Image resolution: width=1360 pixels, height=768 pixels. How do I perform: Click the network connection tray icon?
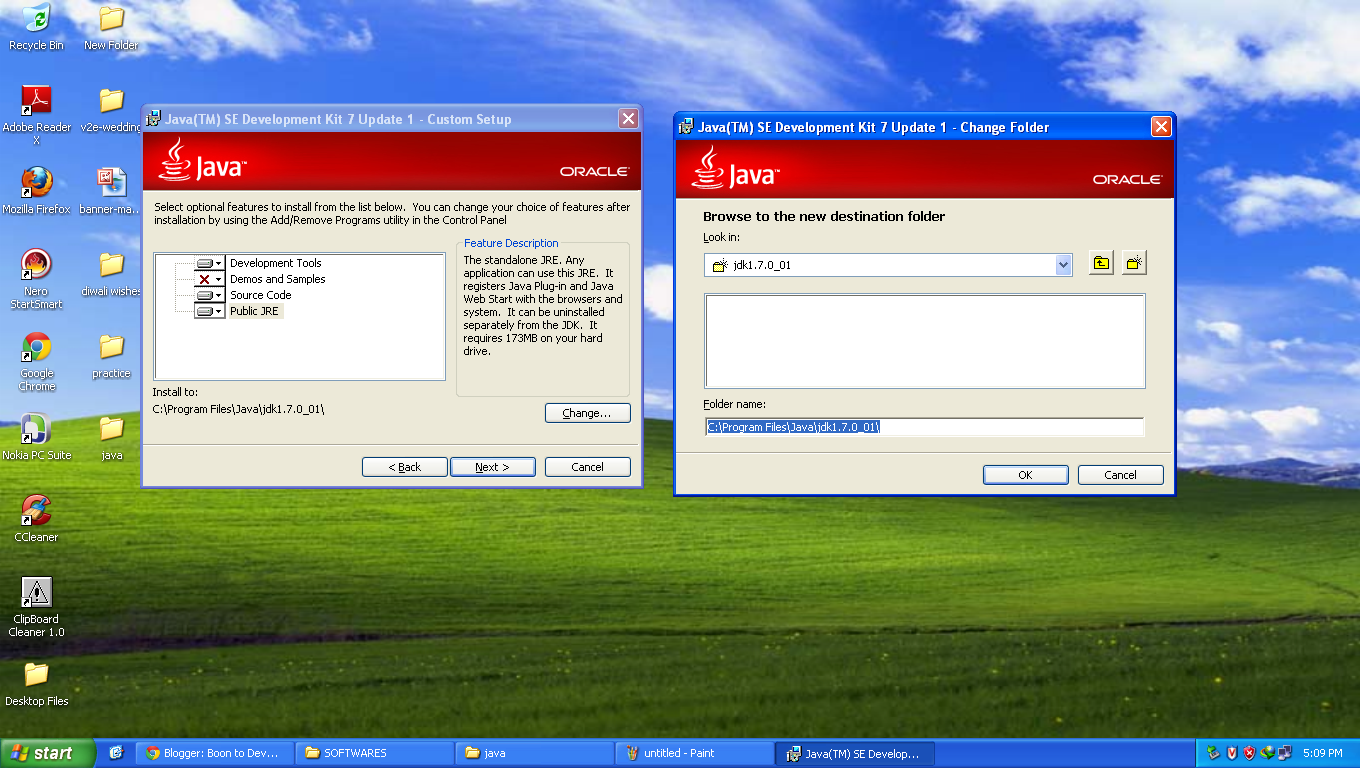click(1284, 753)
